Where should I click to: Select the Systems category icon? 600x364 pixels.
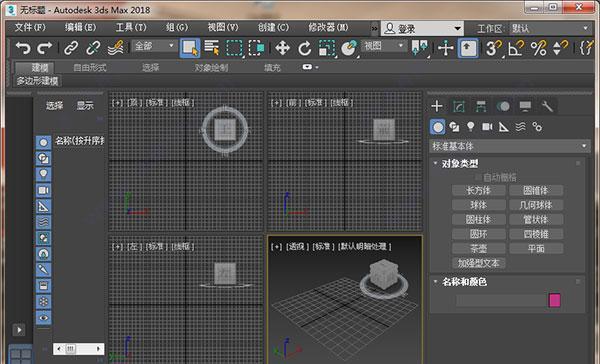tap(537, 127)
